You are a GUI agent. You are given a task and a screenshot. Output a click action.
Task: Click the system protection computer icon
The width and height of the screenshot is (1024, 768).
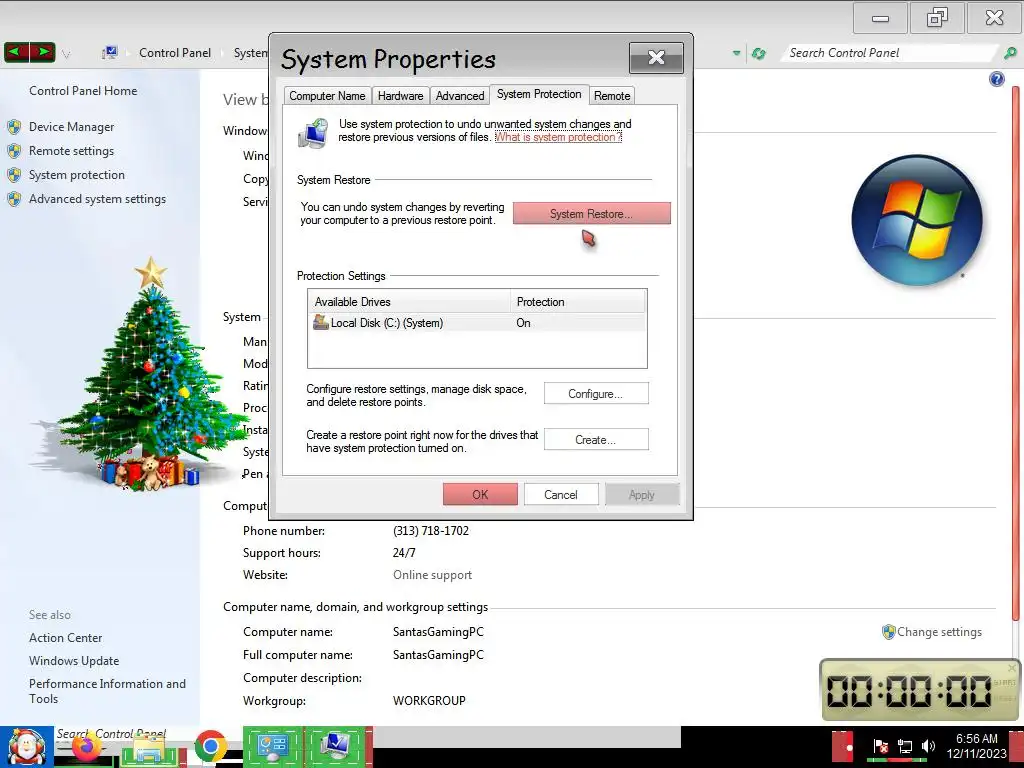point(313,133)
